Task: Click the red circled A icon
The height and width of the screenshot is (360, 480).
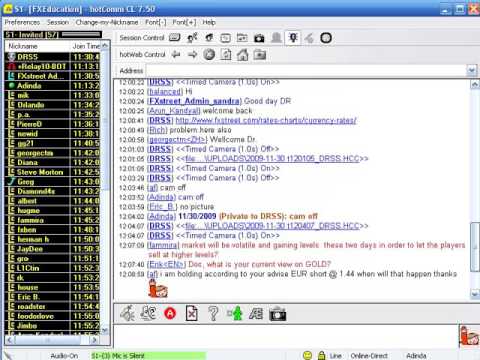Action: [x=170, y=313]
